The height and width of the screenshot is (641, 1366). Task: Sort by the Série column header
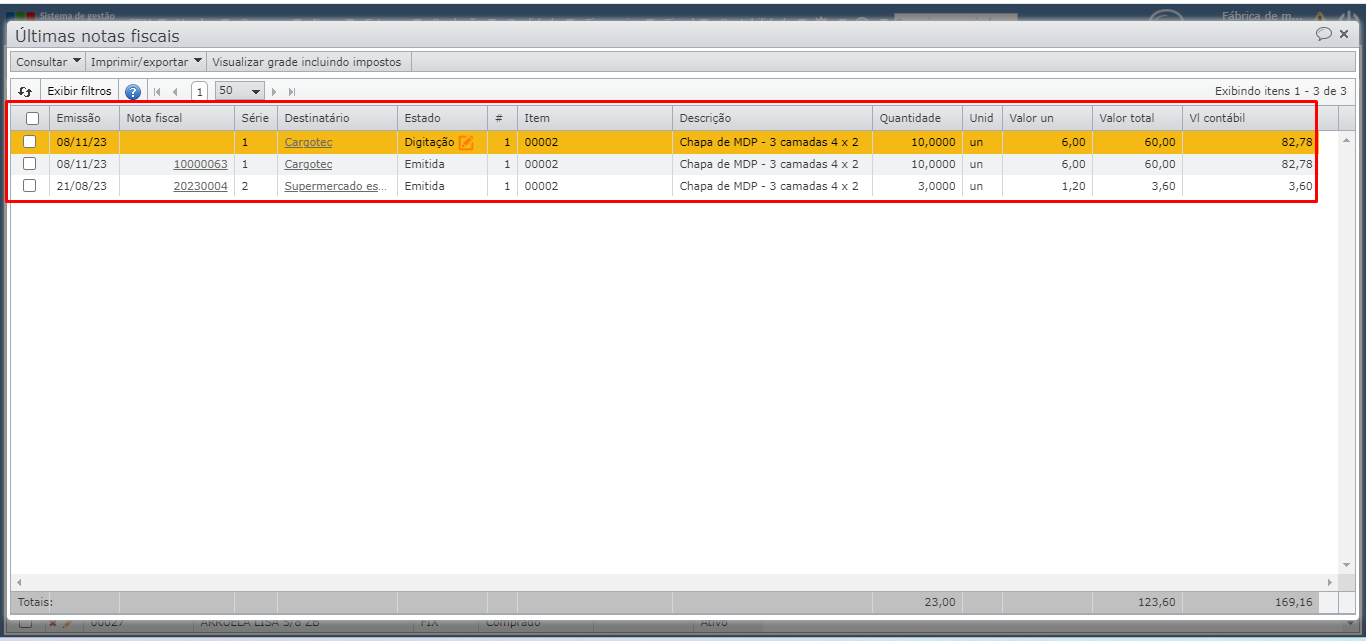pos(256,118)
